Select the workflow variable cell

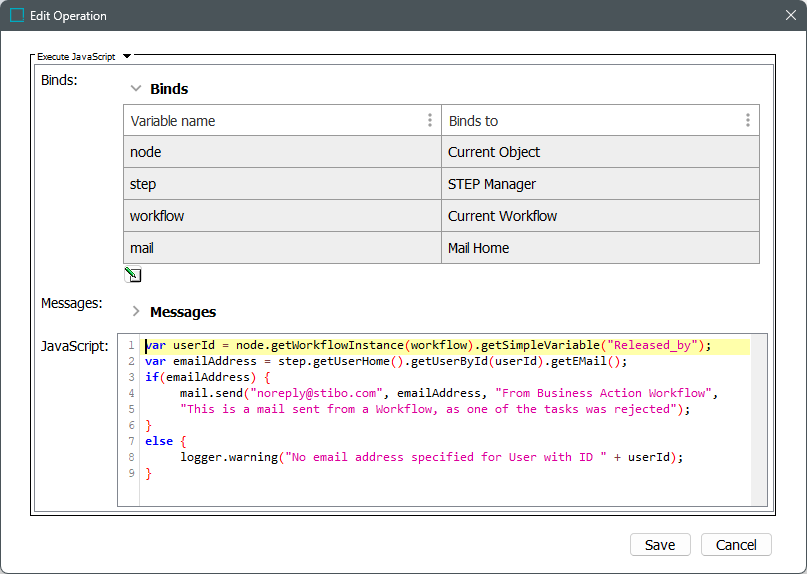pyautogui.click(x=282, y=216)
